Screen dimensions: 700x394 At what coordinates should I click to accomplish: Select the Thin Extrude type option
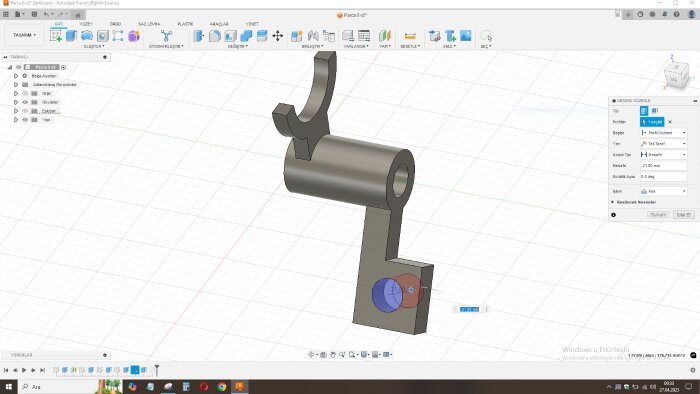click(x=654, y=111)
